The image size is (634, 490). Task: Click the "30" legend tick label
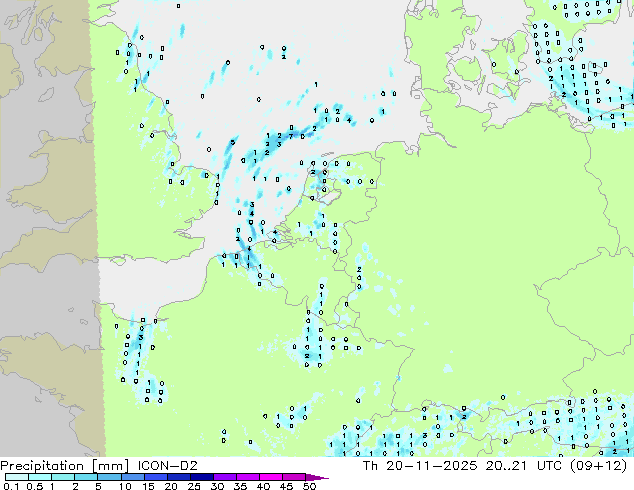click(x=217, y=486)
